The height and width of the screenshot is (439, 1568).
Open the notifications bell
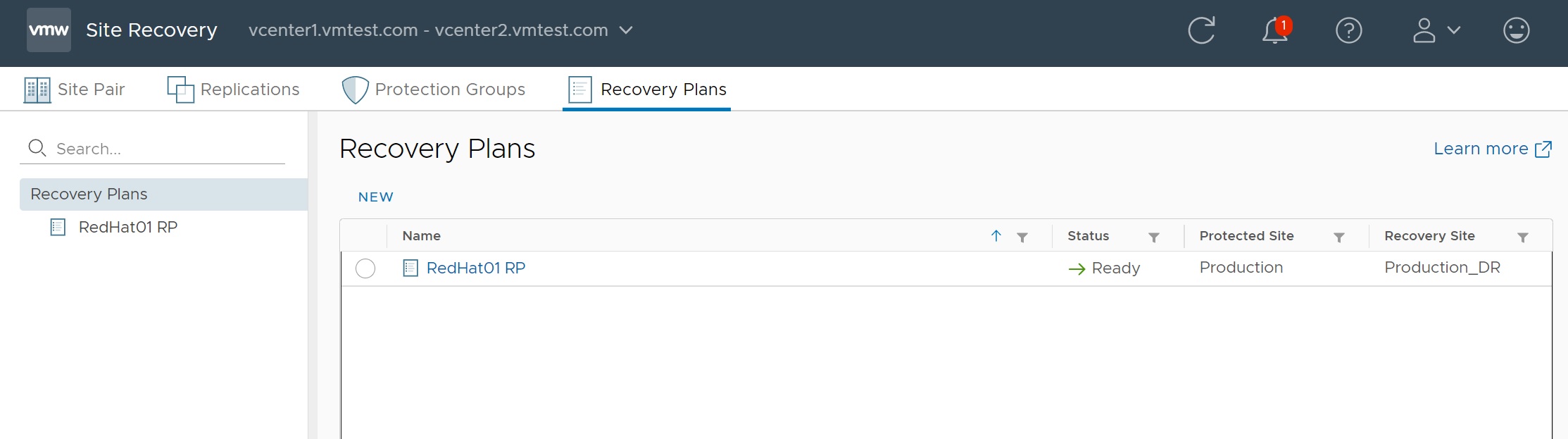pyautogui.click(x=1275, y=30)
